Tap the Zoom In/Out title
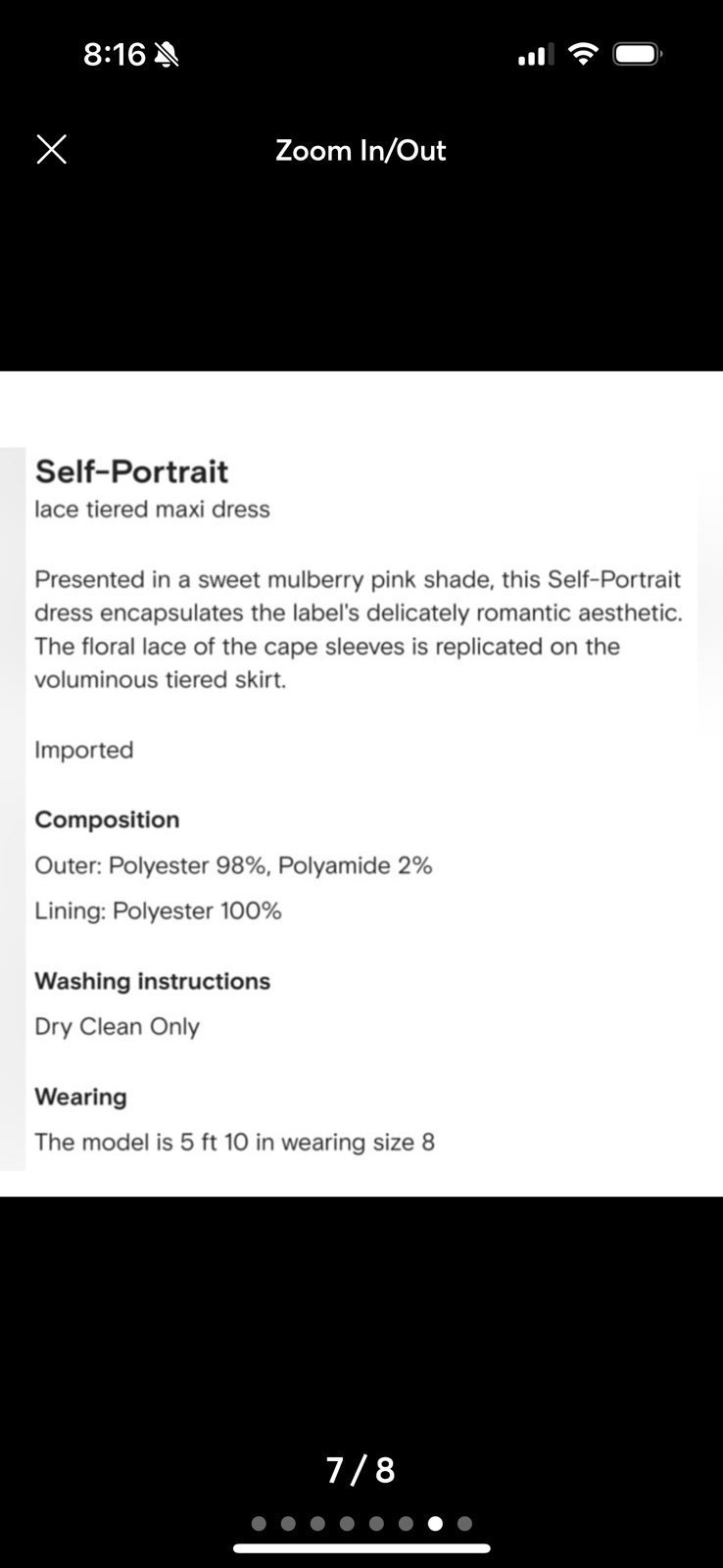Image resolution: width=723 pixels, height=1568 pixels. (x=361, y=150)
